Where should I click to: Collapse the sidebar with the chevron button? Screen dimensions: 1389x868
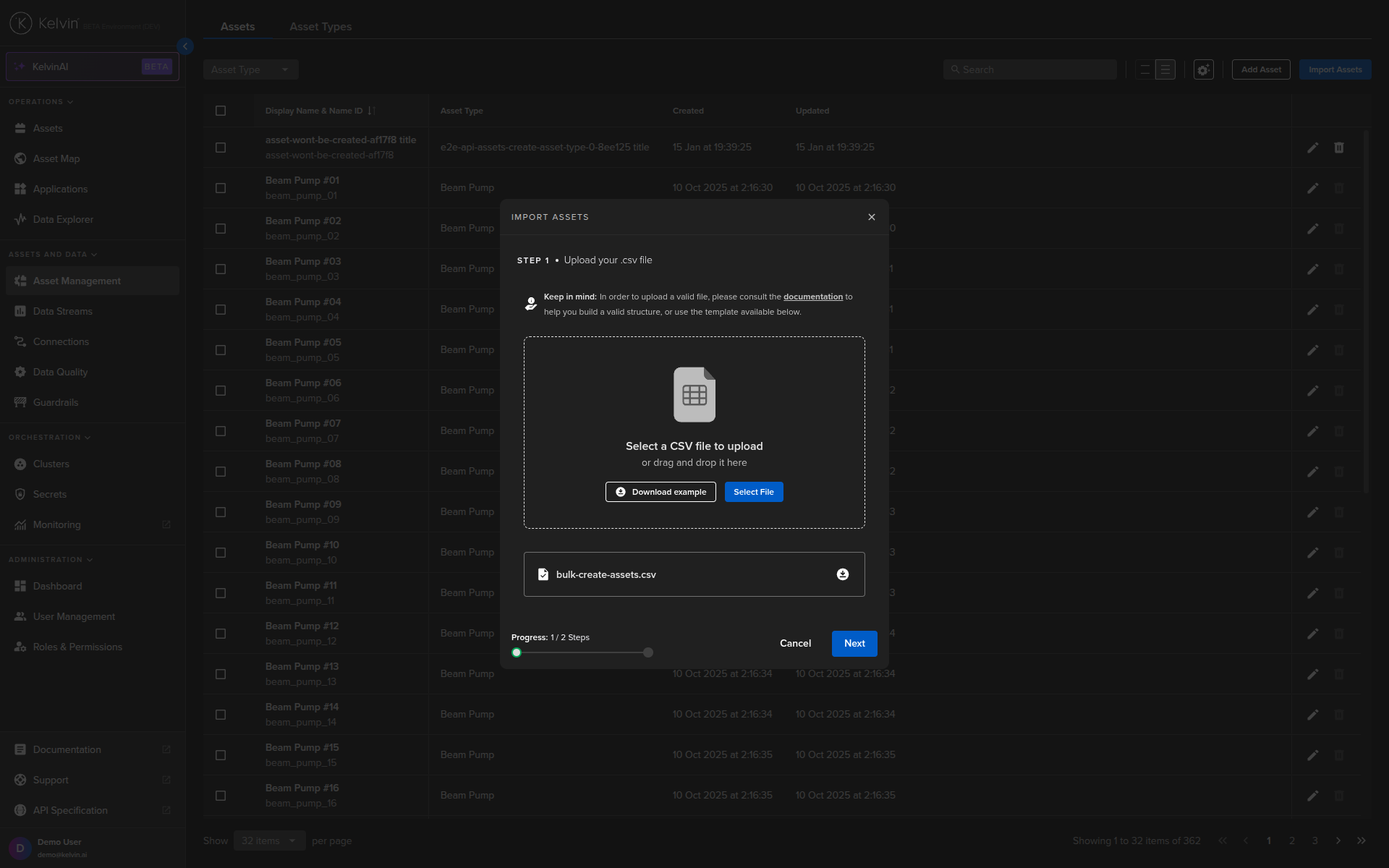185,46
